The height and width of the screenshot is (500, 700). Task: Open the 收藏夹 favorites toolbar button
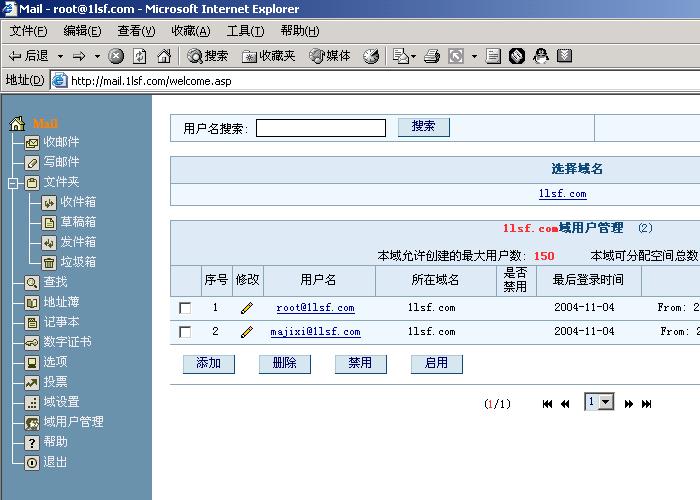pyautogui.click(x=268, y=56)
